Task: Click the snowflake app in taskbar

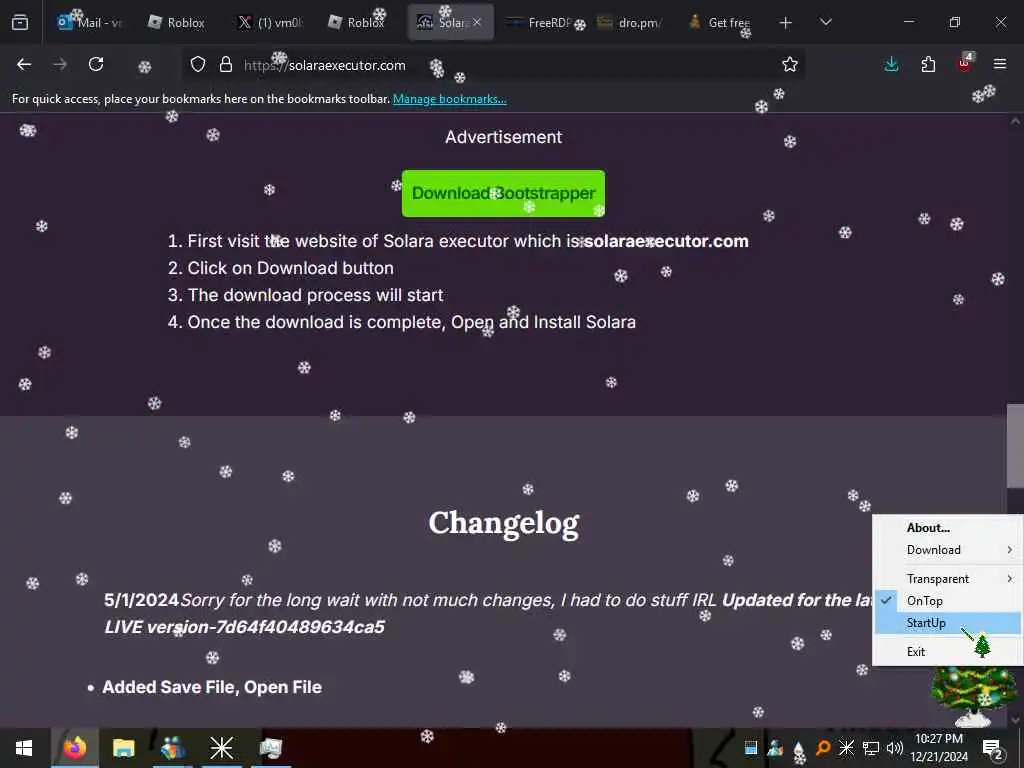Action: coord(221,748)
